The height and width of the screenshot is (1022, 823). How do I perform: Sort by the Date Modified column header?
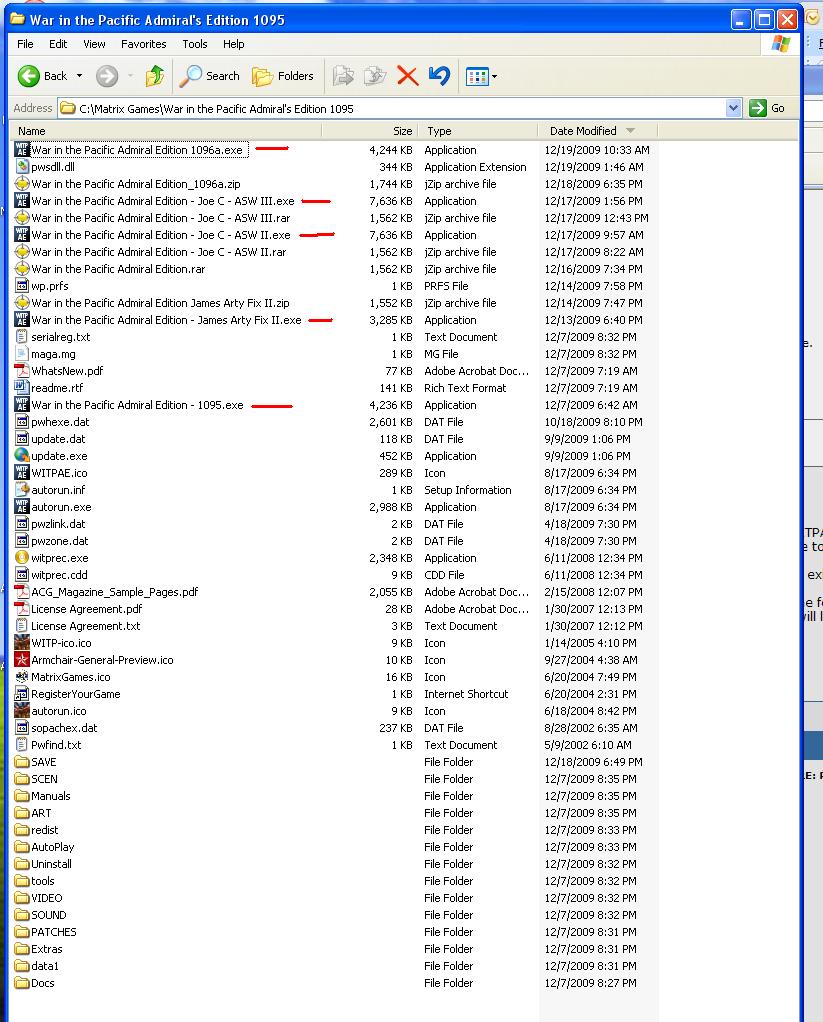(x=598, y=131)
